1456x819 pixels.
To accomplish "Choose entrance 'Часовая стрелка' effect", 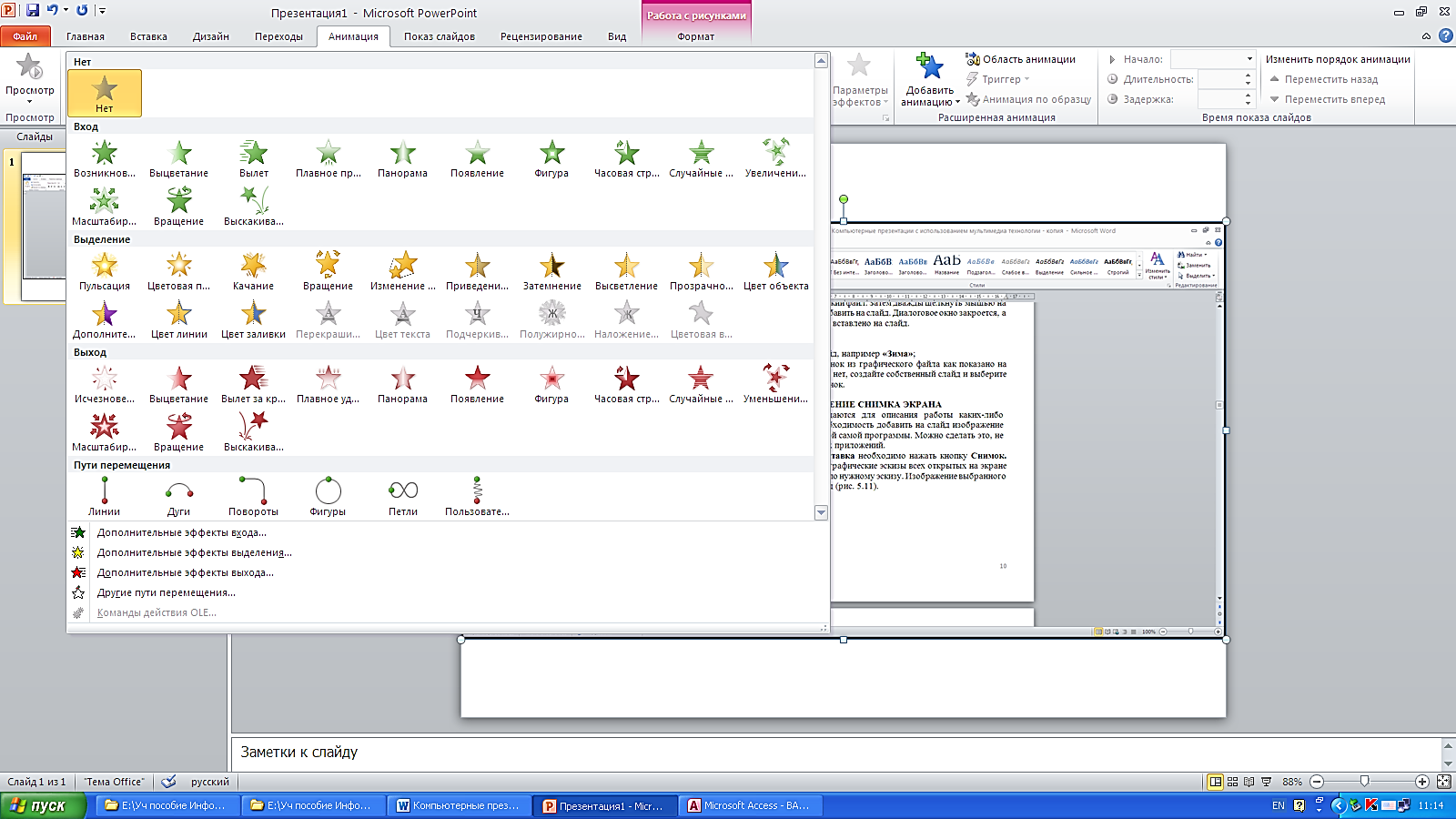I will (x=627, y=158).
